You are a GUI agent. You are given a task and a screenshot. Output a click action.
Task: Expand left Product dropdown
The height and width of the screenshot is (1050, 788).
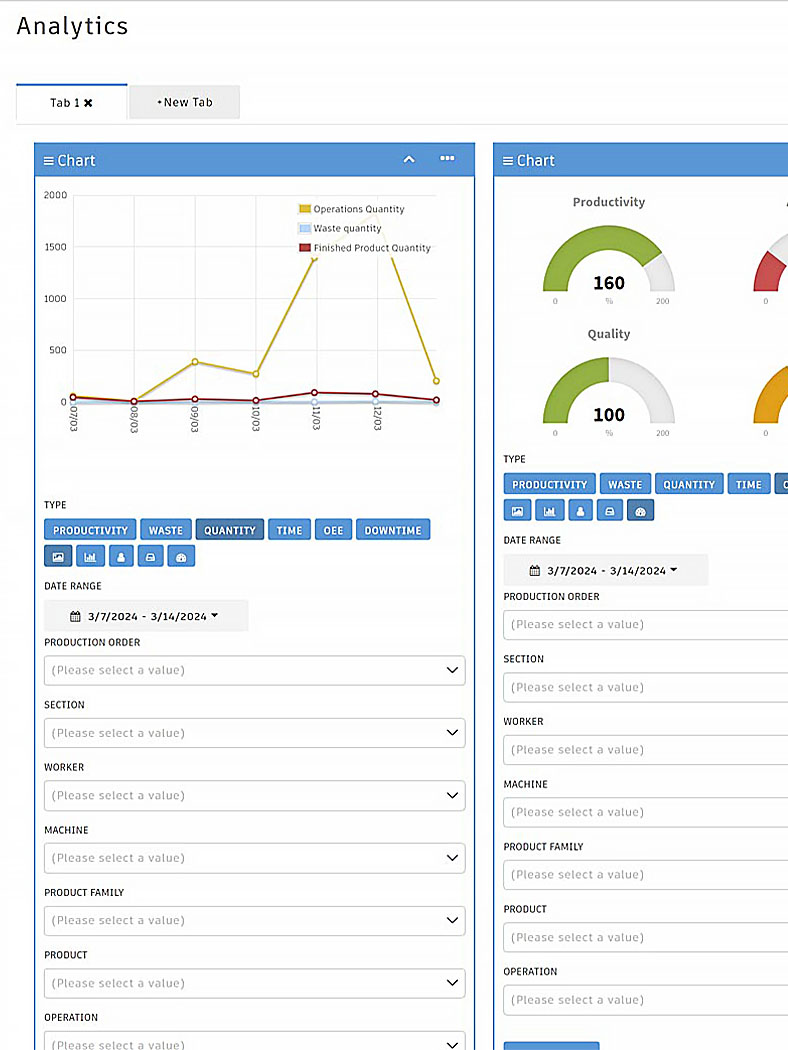click(254, 983)
